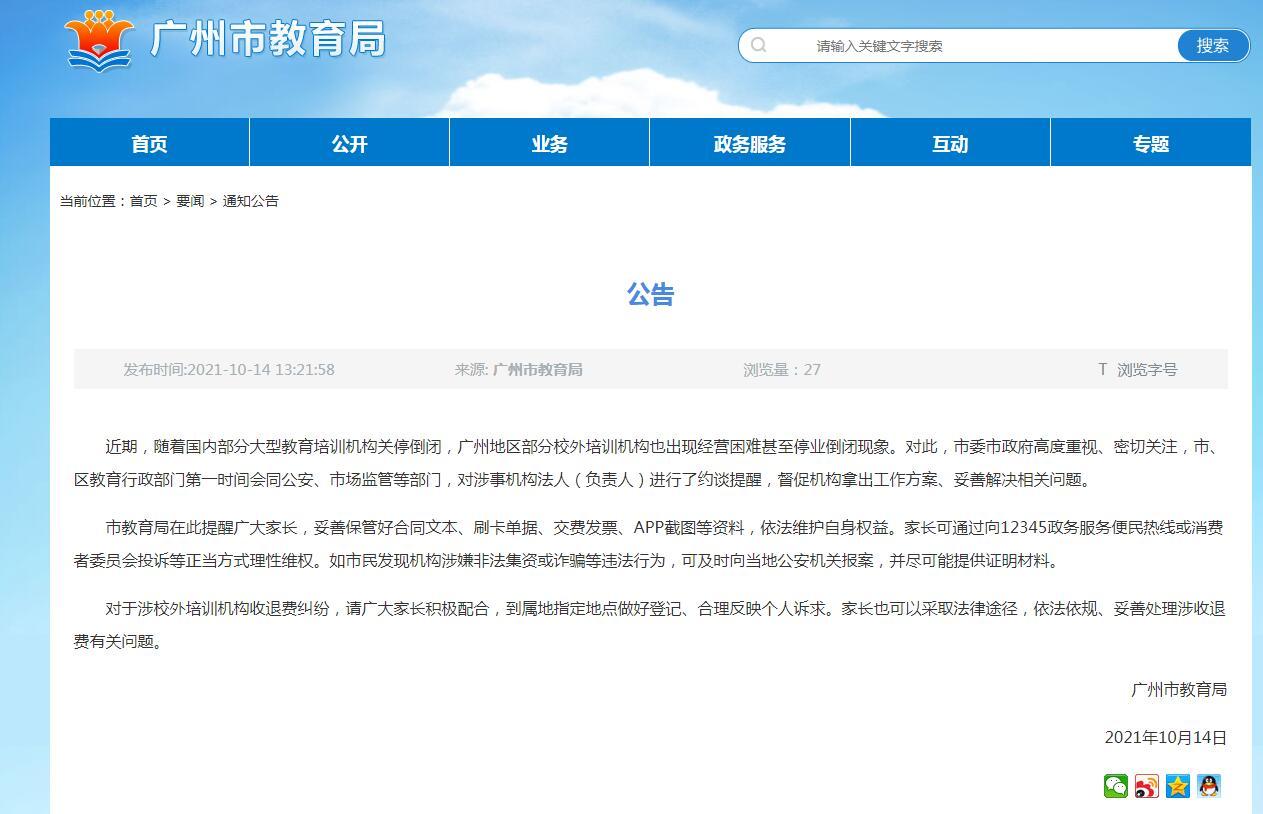The image size is (1263, 814).
Task: Open the 公开 navigation tab
Action: click(350, 143)
